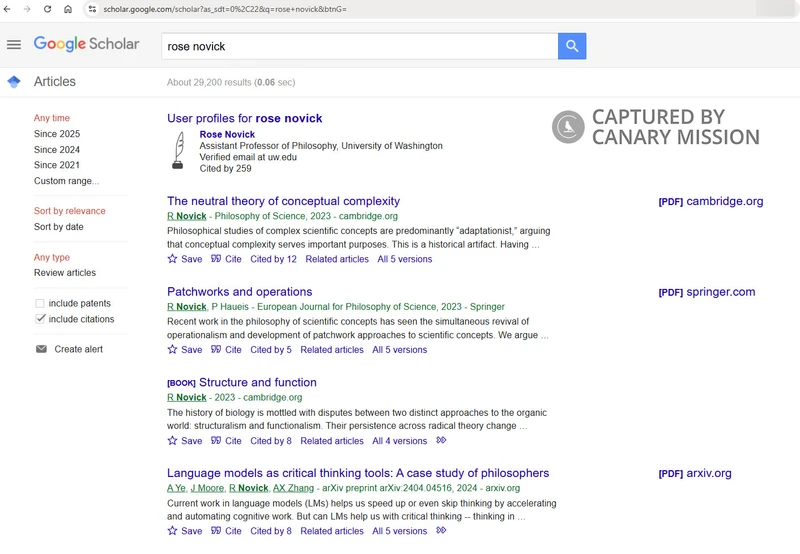
Task: Open the [PDF] arxiv.org link
Action: (x=695, y=473)
